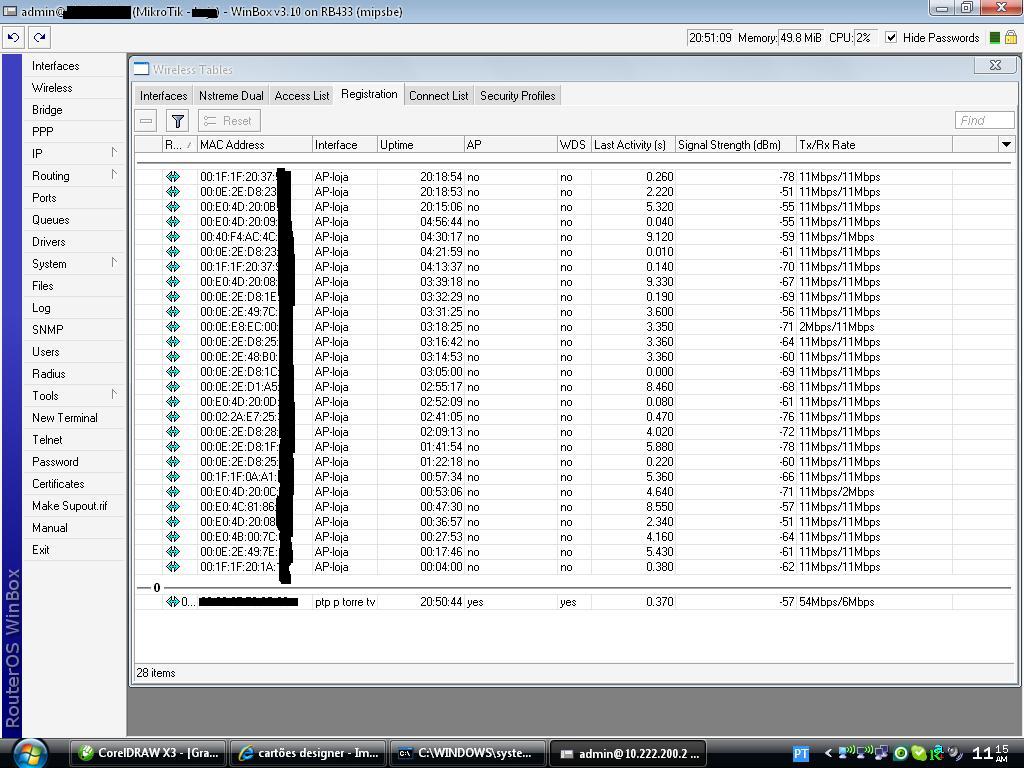Click the WDS column header
This screenshot has width=1024, height=768.
coord(573,144)
